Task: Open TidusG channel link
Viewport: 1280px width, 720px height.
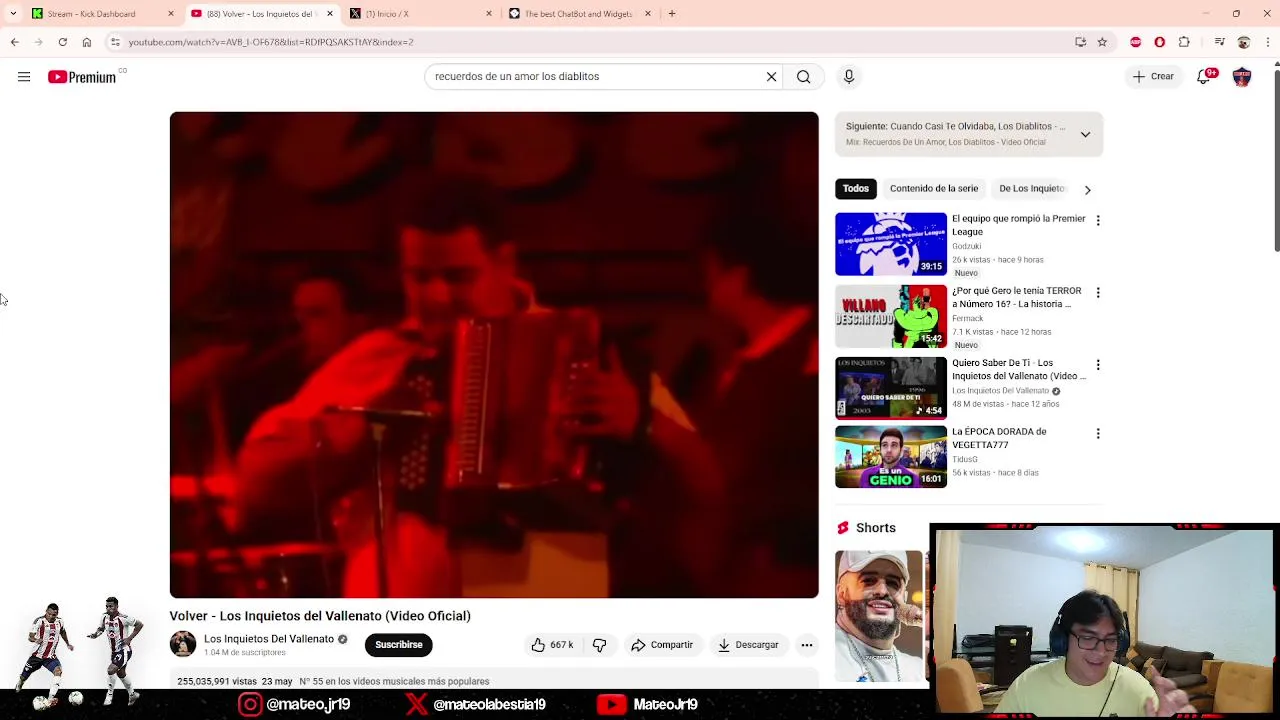Action: click(x=965, y=459)
